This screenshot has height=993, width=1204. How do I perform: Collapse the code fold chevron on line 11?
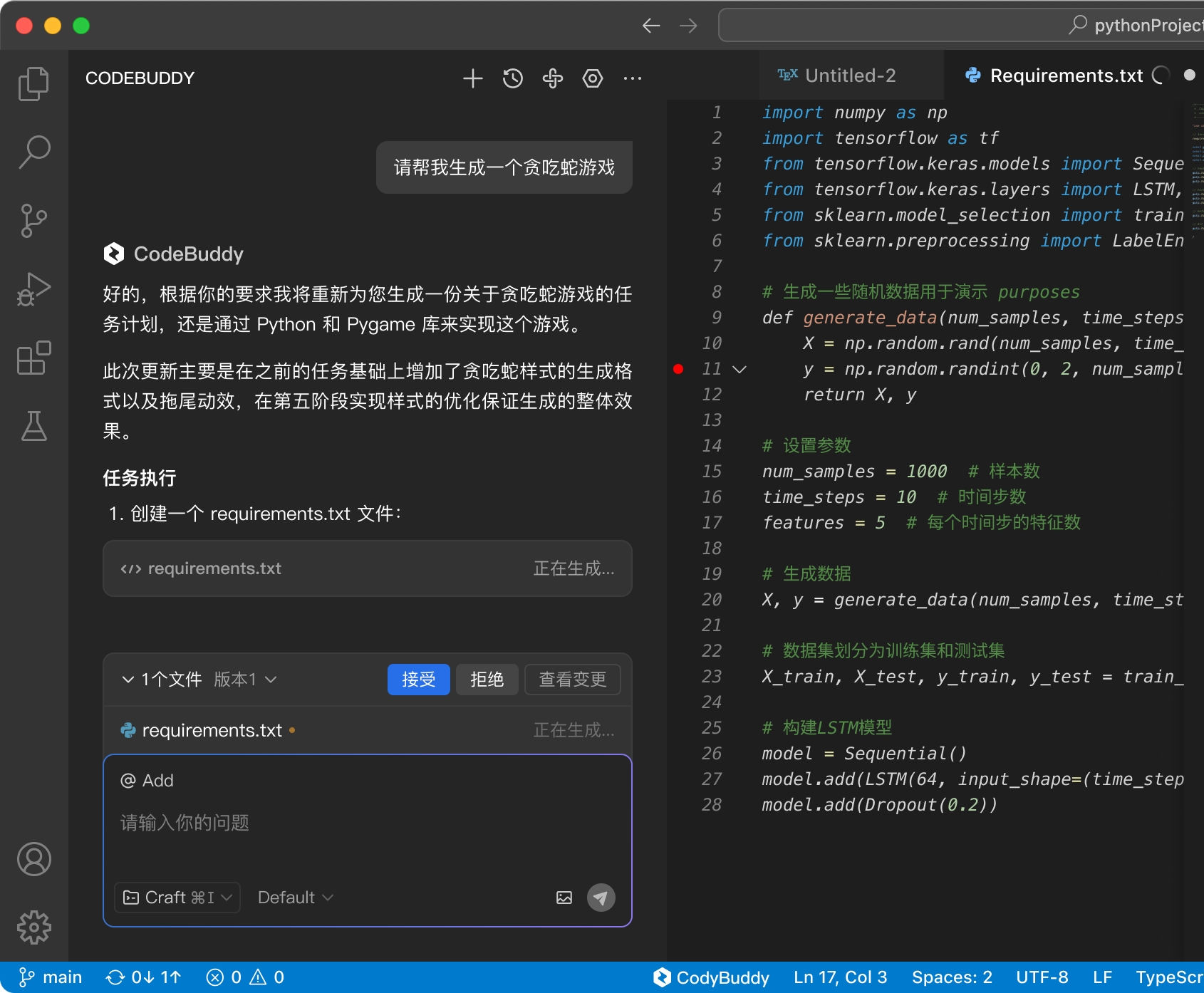[740, 369]
